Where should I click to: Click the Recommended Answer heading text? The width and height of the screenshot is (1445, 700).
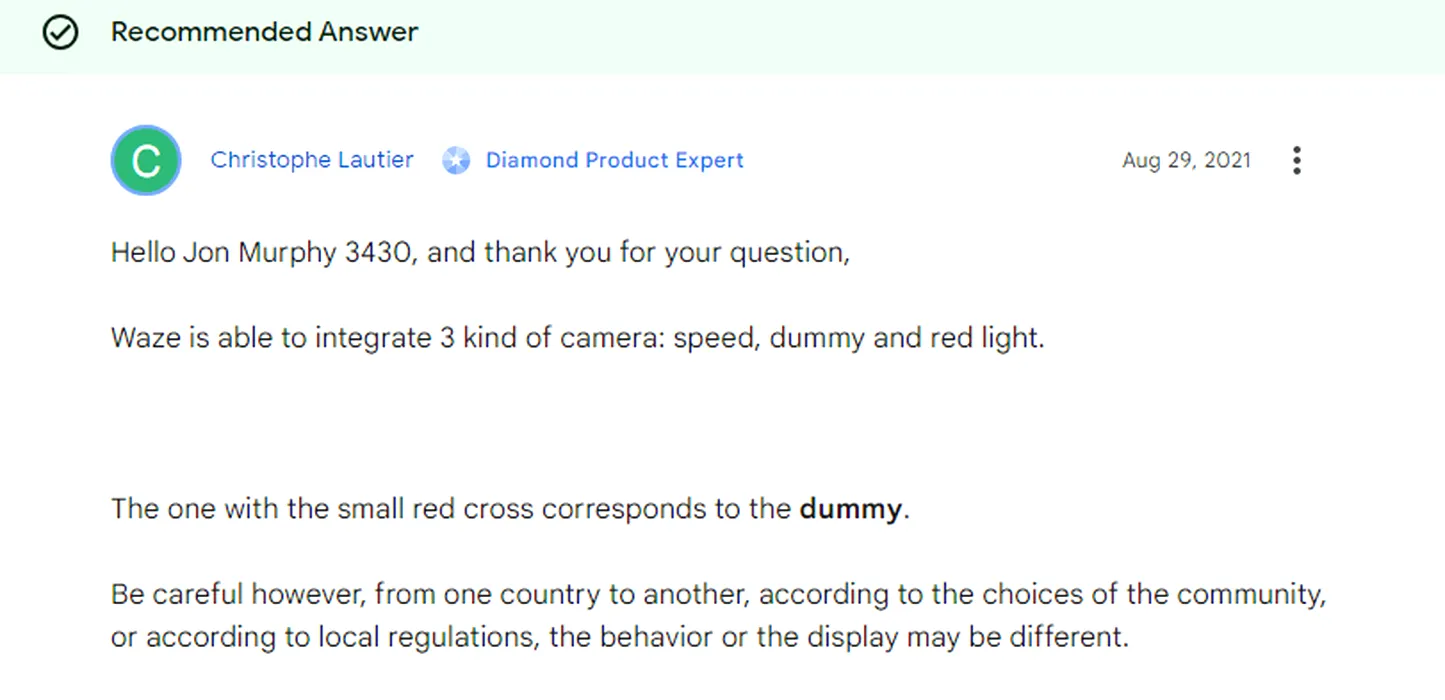(264, 32)
